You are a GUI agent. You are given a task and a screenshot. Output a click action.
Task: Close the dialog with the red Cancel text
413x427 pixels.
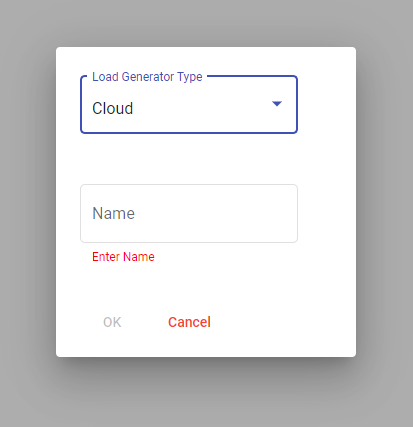[189, 322]
